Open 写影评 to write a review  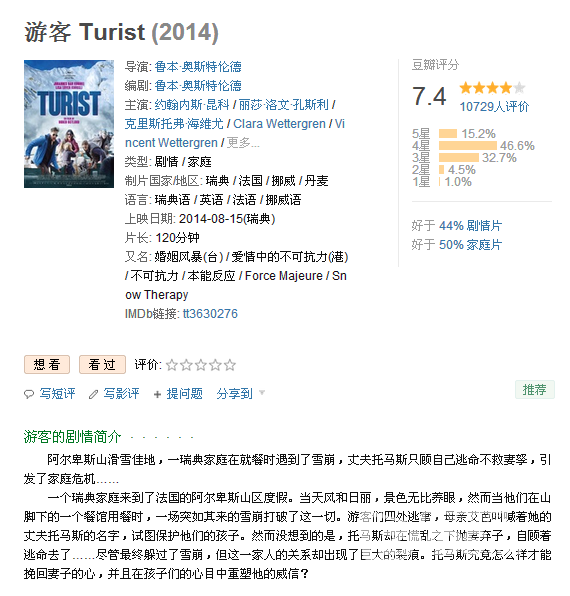coord(121,394)
